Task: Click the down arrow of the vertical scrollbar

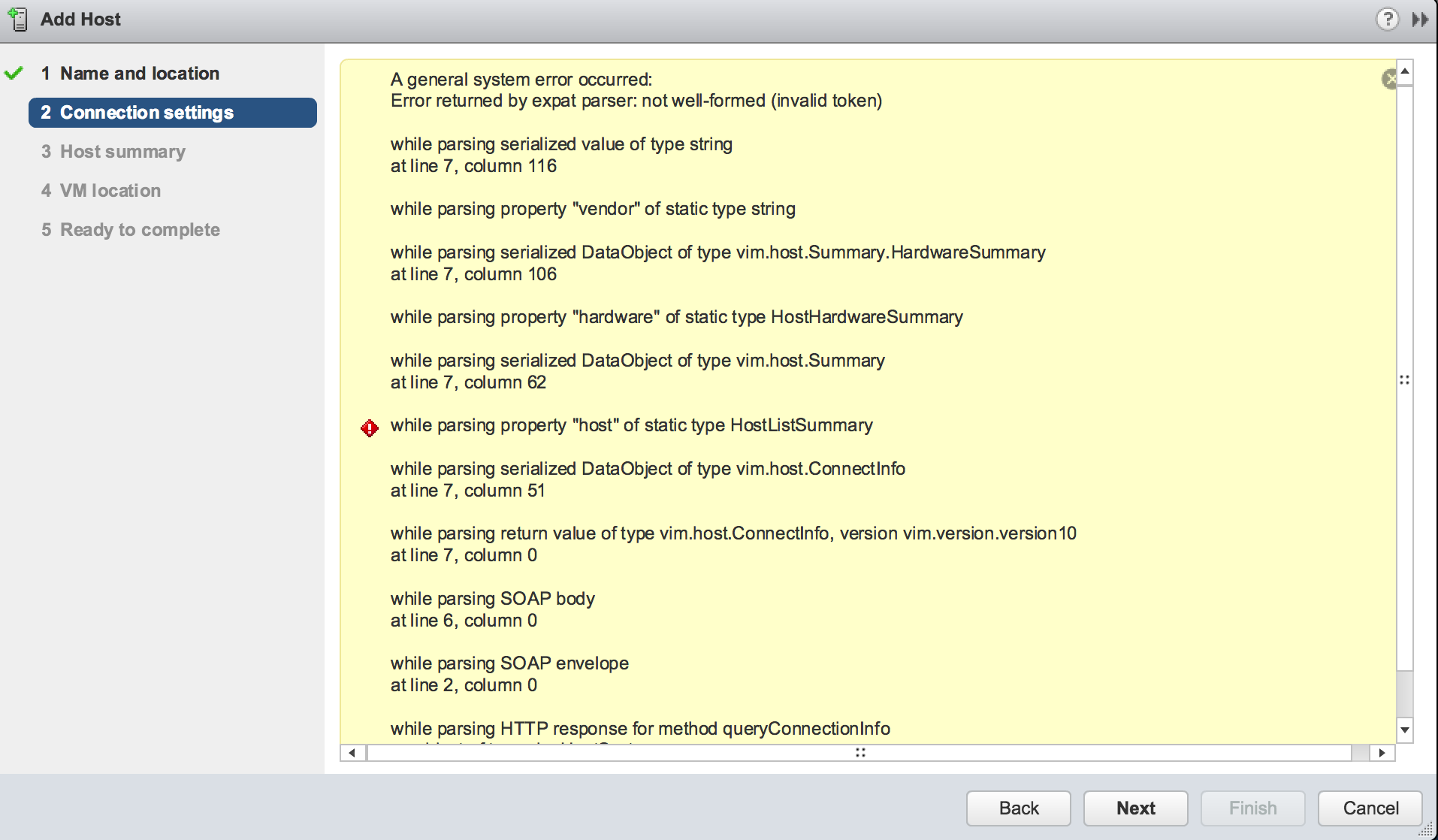Action: click(x=1404, y=730)
